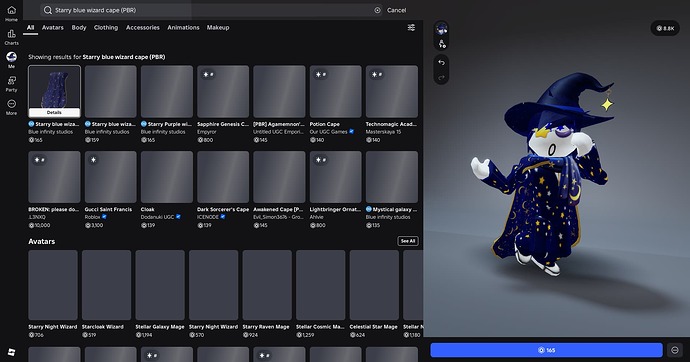Switch to the Body tab
The width and height of the screenshot is (690, 362).
(79, 27)
